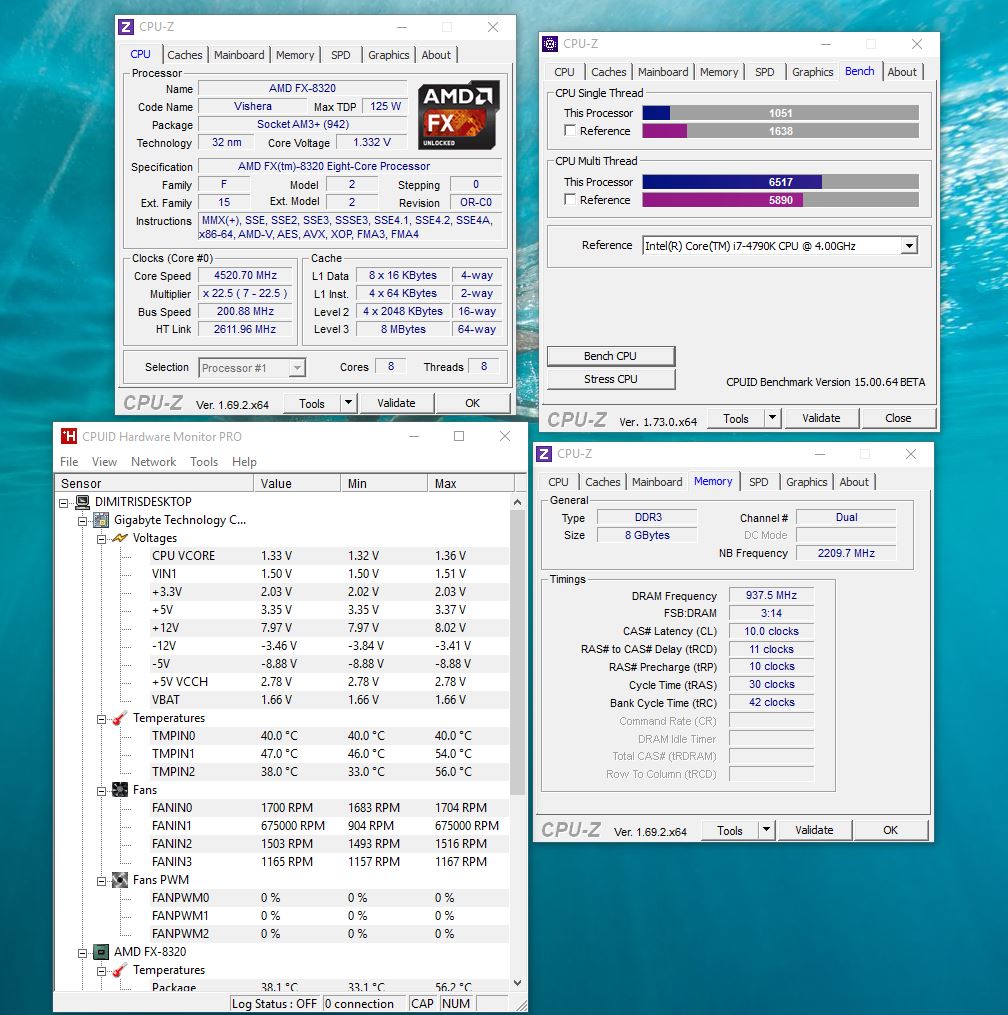Click the Close button in the Bench window
This screenshot has width=1008, height=1015.
(898, 418)
